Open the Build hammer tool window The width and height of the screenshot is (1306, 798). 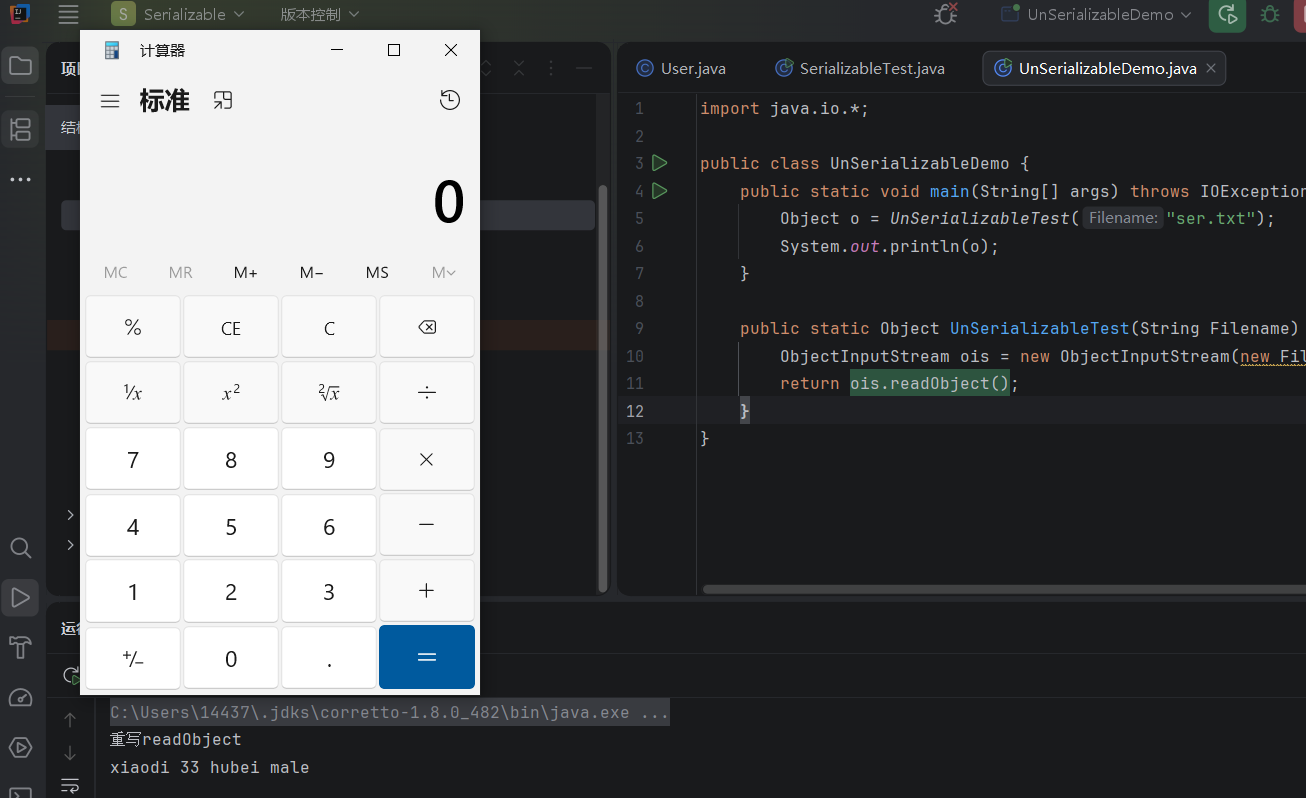point(20,648)
